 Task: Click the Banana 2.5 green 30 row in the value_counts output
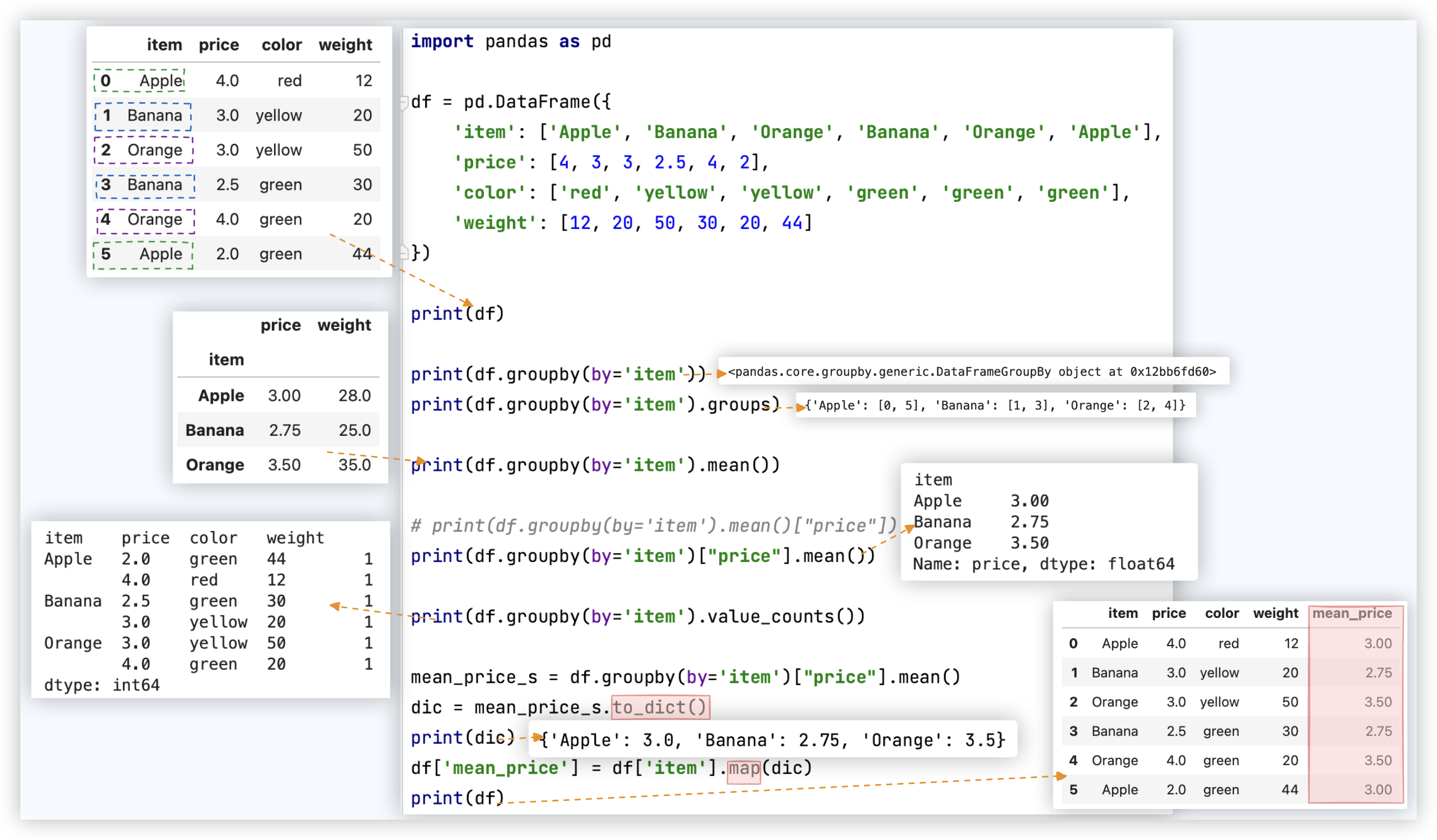tap(209, 600)
